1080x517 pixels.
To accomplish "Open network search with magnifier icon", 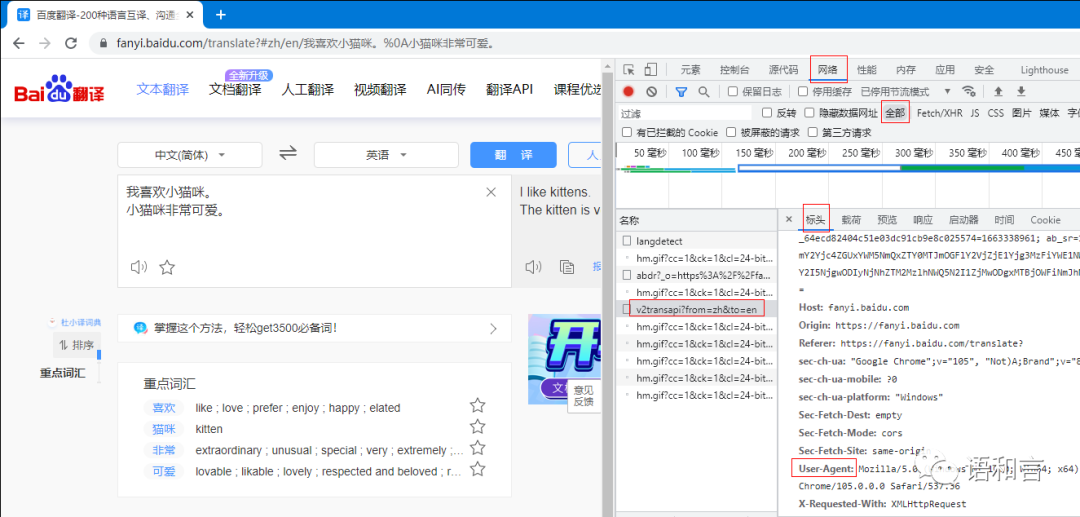I will 703,91.
